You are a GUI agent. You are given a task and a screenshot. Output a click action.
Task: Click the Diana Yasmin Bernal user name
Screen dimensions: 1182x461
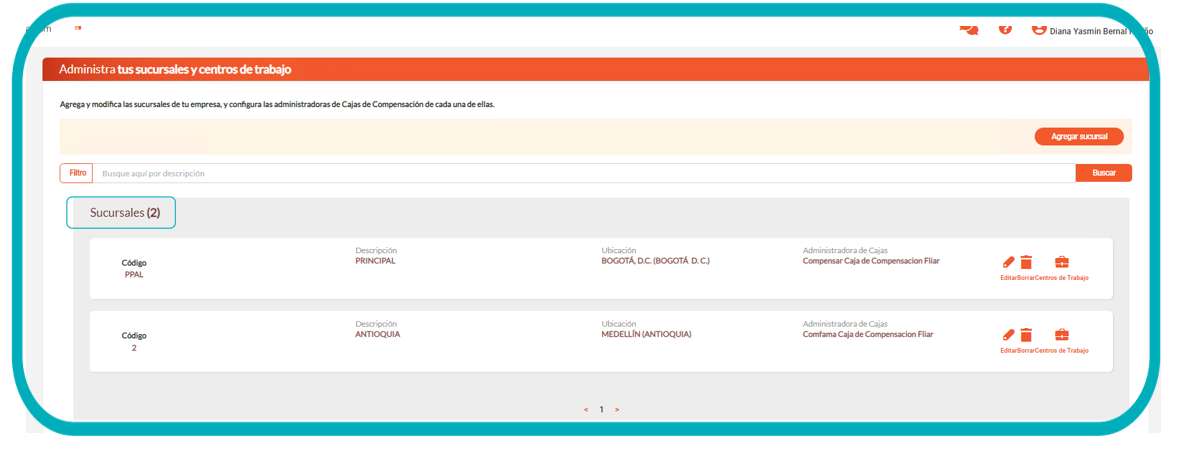1101,32
